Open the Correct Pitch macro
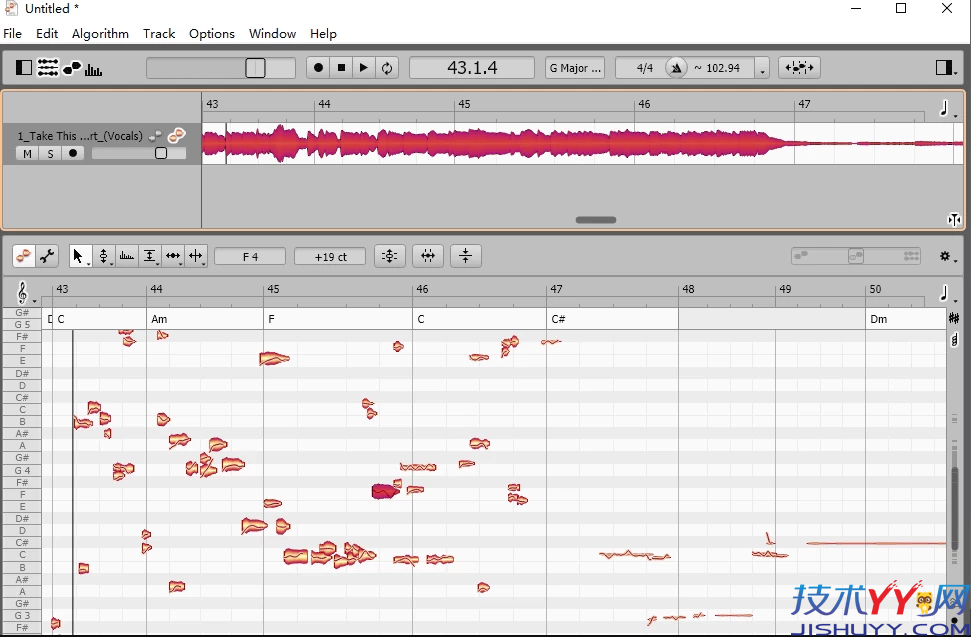Screen dimensions: 971x637 tap(389, 256)
